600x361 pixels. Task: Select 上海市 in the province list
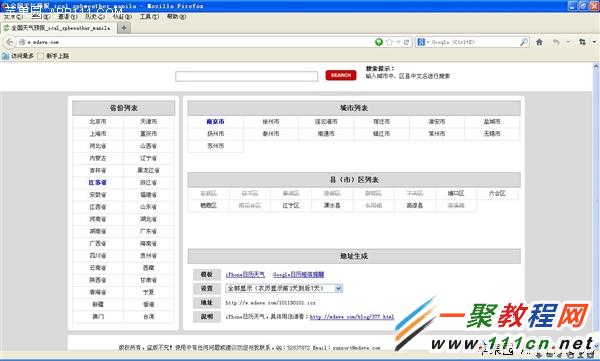[98, 134]
